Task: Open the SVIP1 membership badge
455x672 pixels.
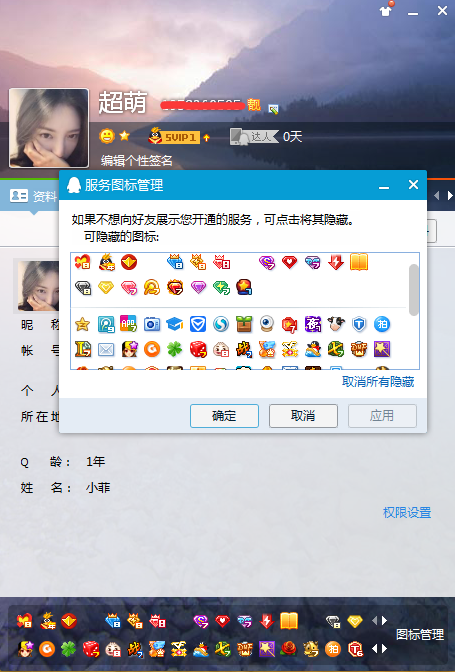Action: click(x=174, y=136)
